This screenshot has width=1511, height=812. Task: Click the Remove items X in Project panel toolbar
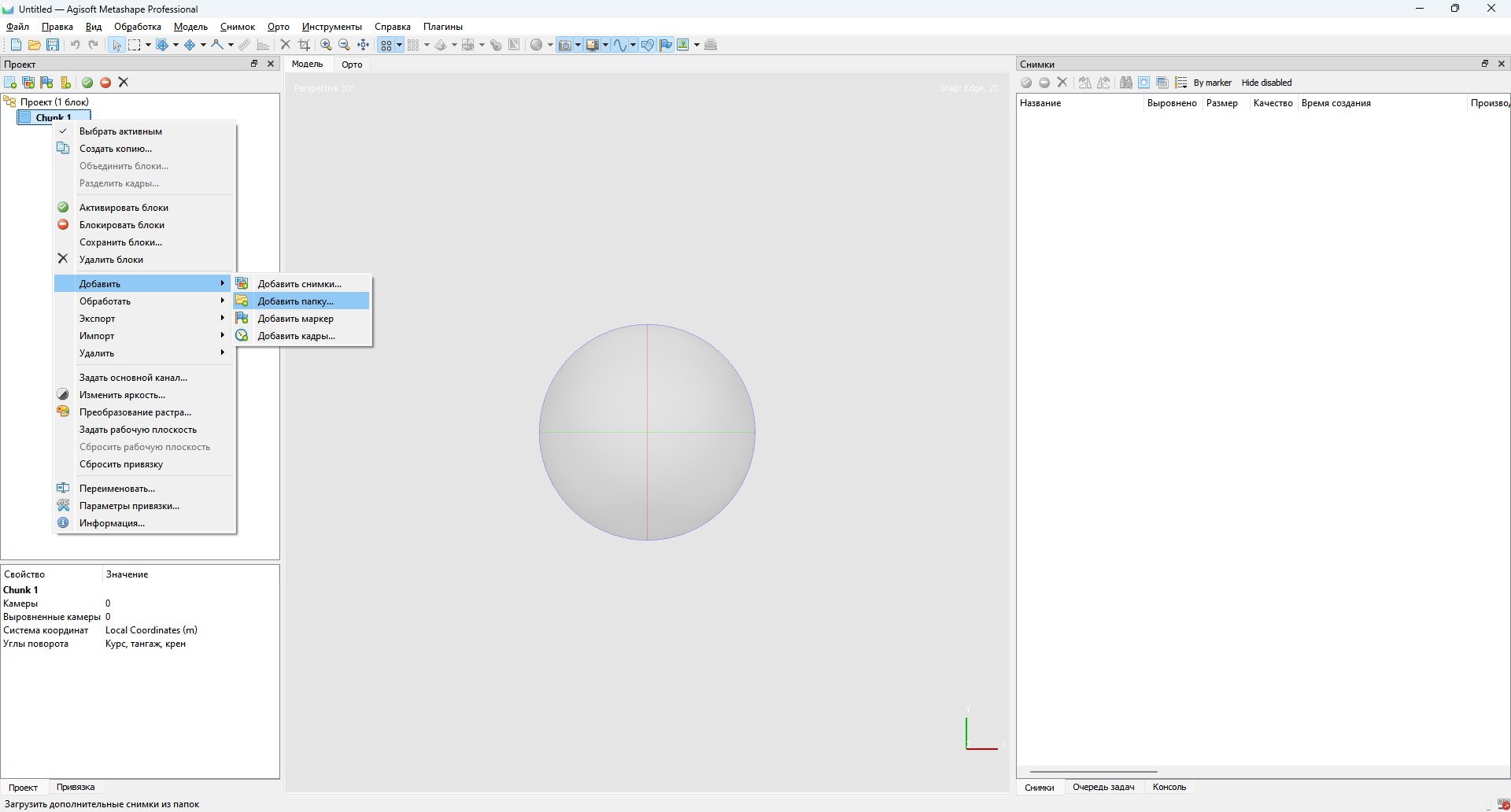point(124,83)
